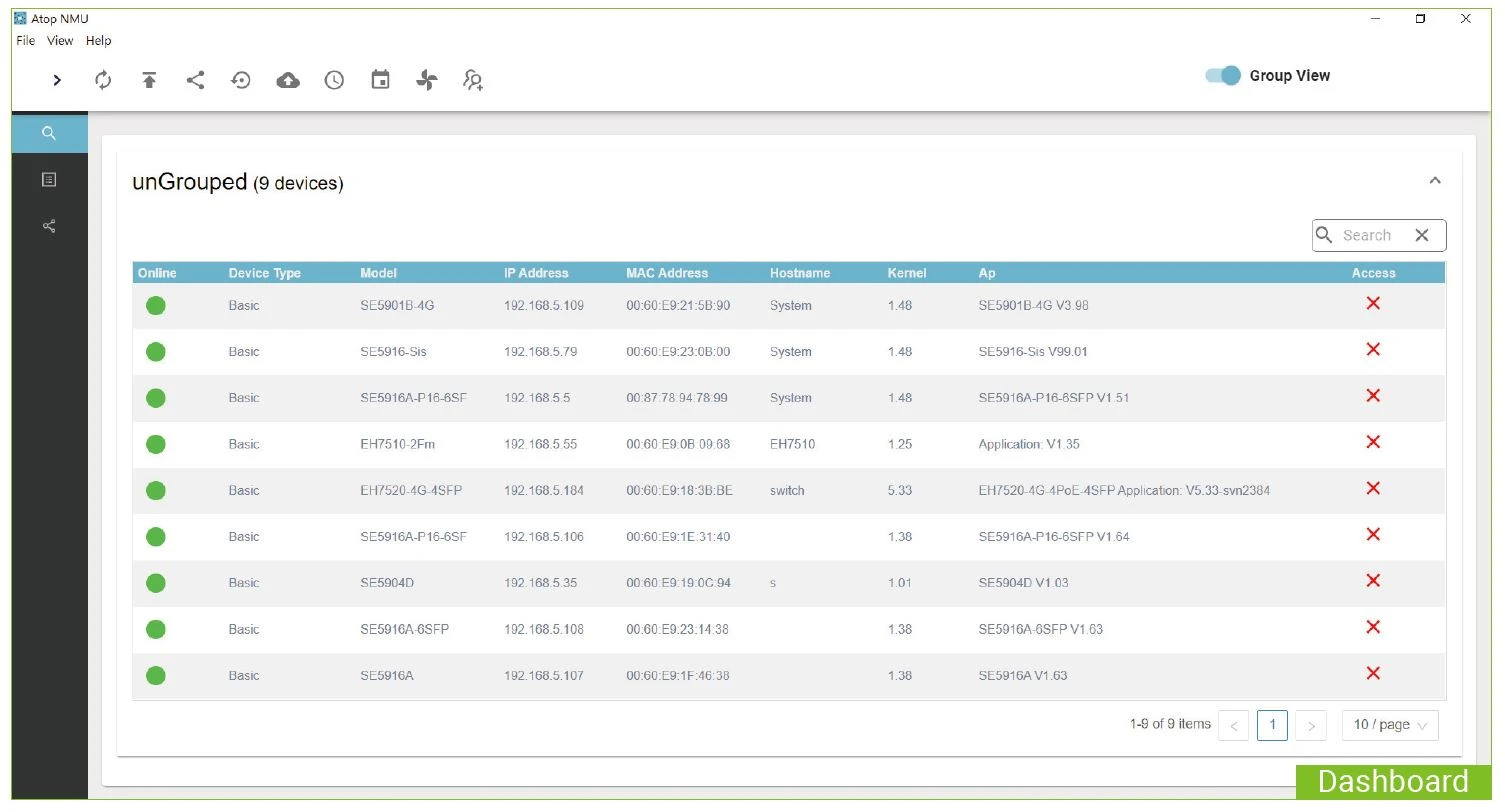1505x812 pixels.
Task: Click the restore/reset circular arrow icon
Action: click(x=241, y=80)
